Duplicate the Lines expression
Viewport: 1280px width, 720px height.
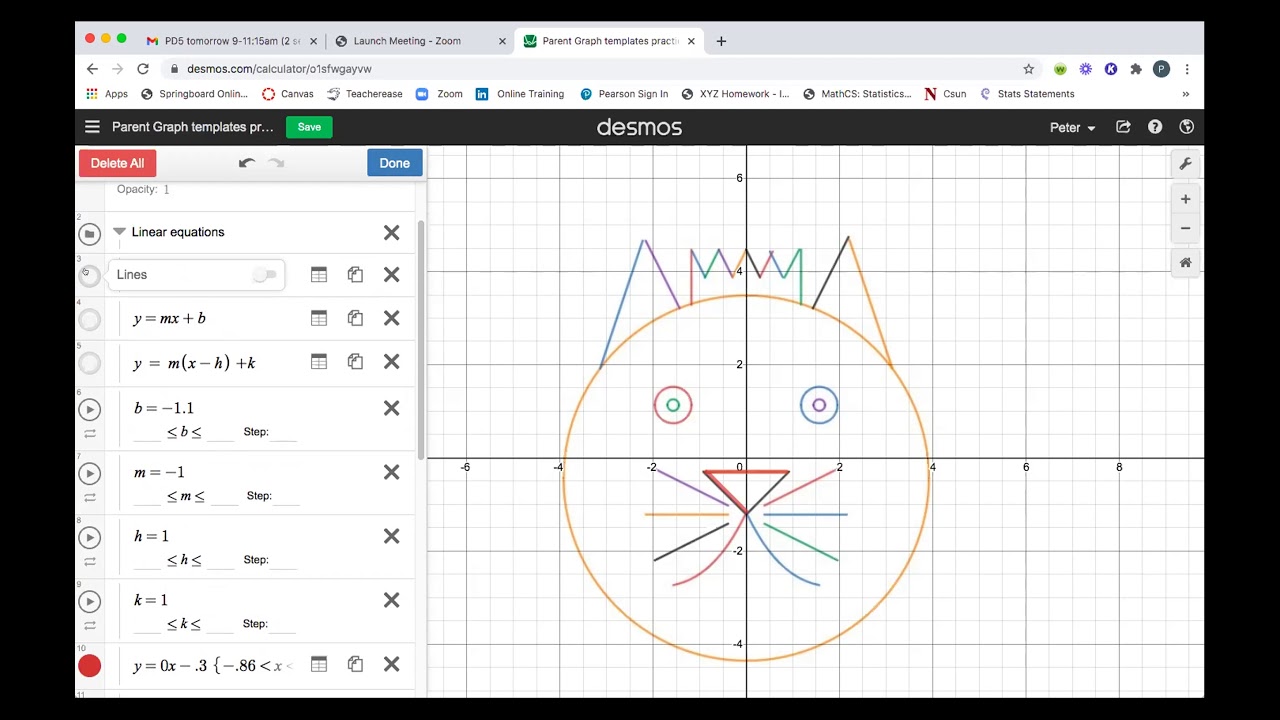click(x=355, y=274)
